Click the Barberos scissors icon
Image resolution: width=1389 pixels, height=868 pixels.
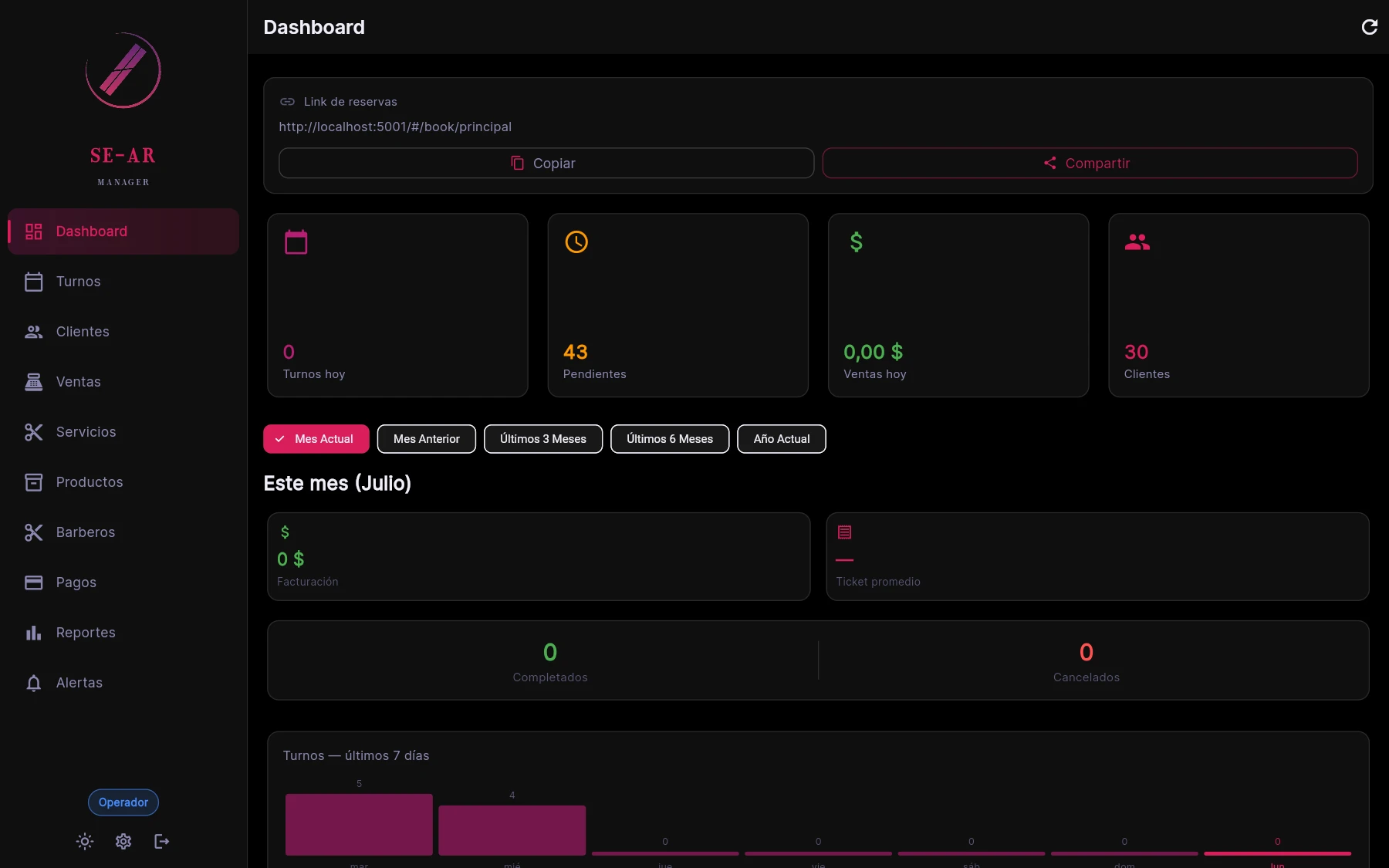[x=34, y=532]
